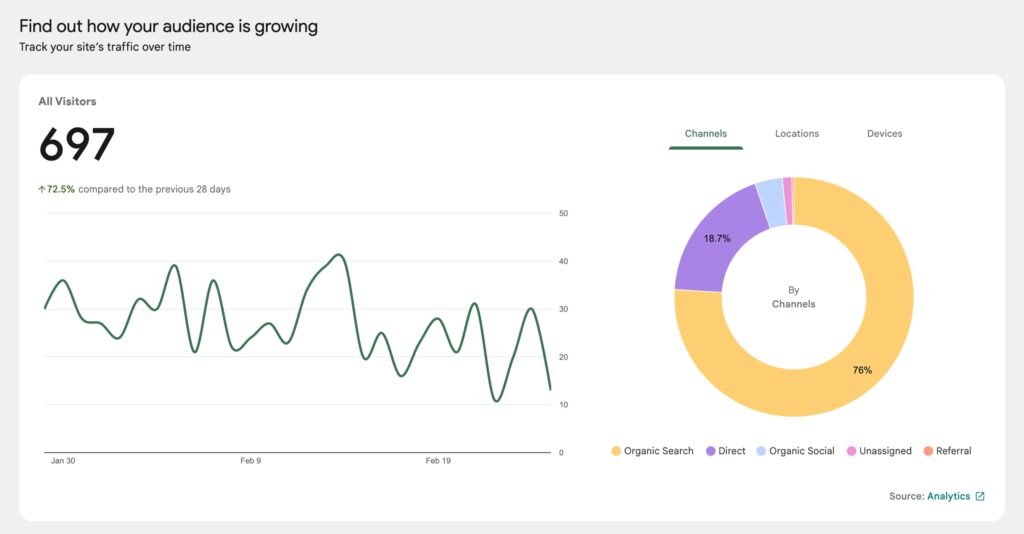Switch to the Locations tab

(x=796, y=133)
